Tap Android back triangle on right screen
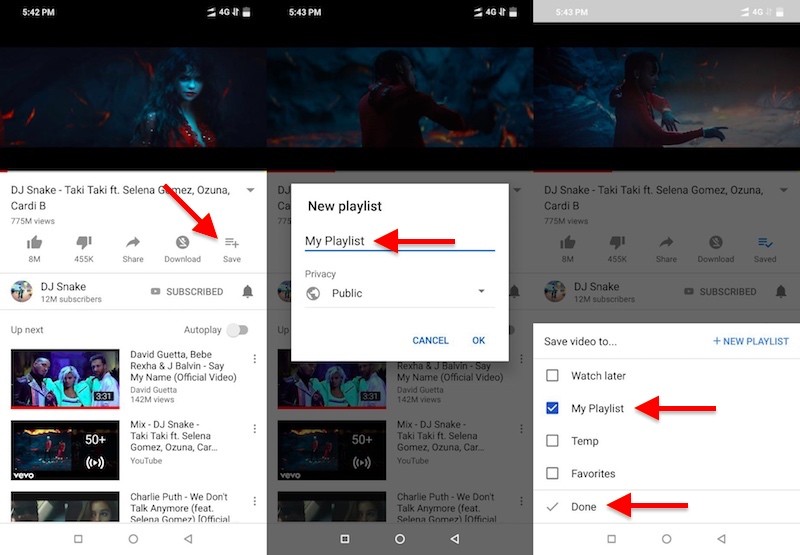The width and height of the screenshot is (800, 555). [x=721, y=539]
